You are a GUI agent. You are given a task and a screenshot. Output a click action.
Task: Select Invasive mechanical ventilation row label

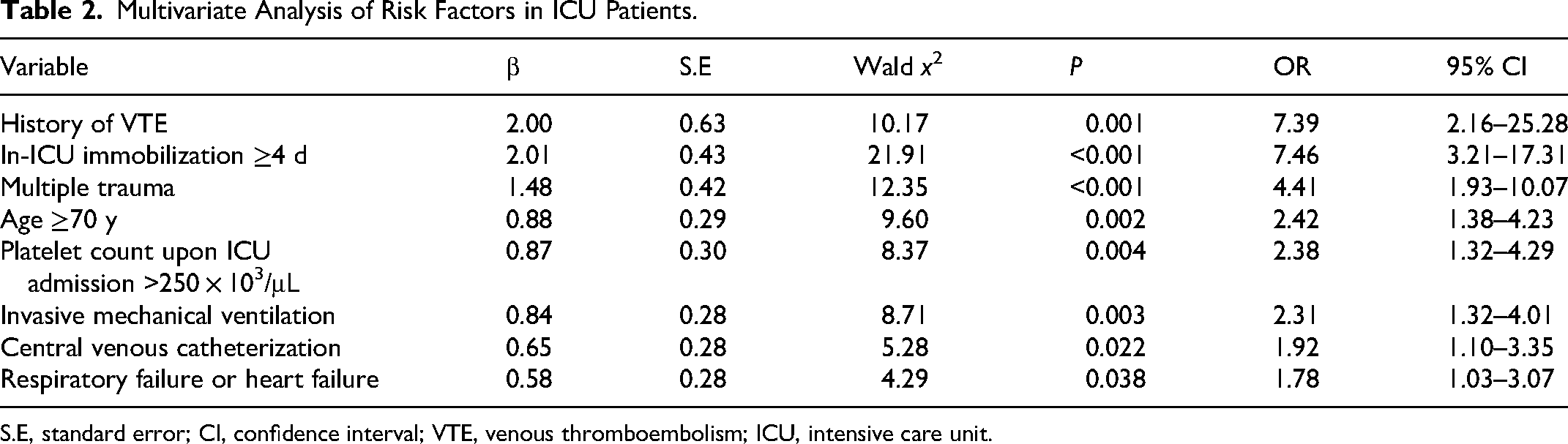tap(168, 315)
